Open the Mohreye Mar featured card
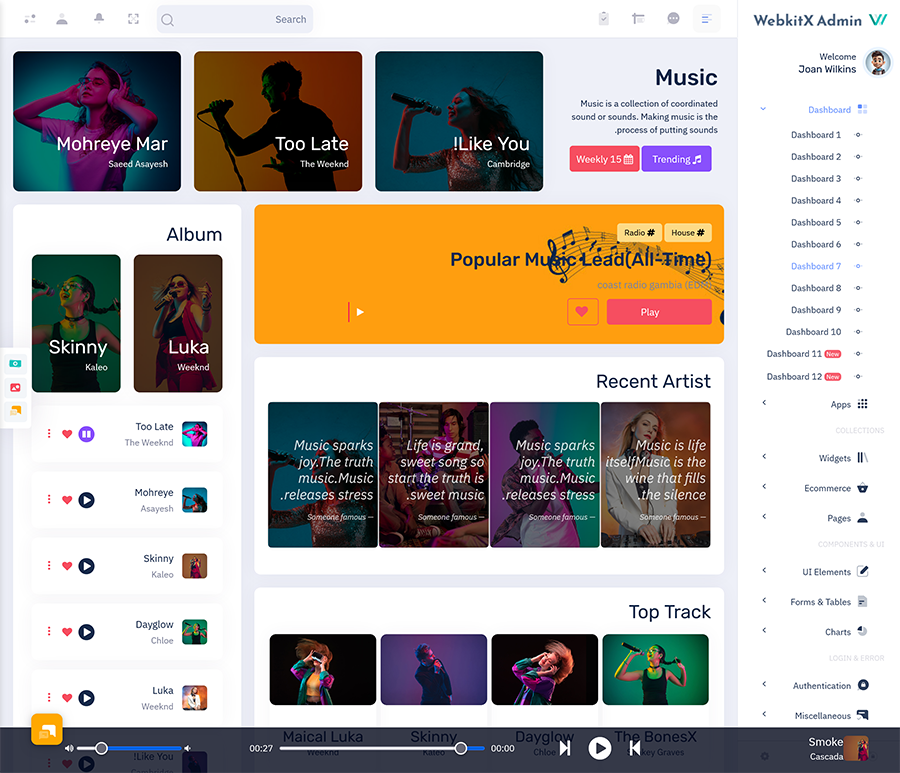900x773 pixels. [97, 121]
